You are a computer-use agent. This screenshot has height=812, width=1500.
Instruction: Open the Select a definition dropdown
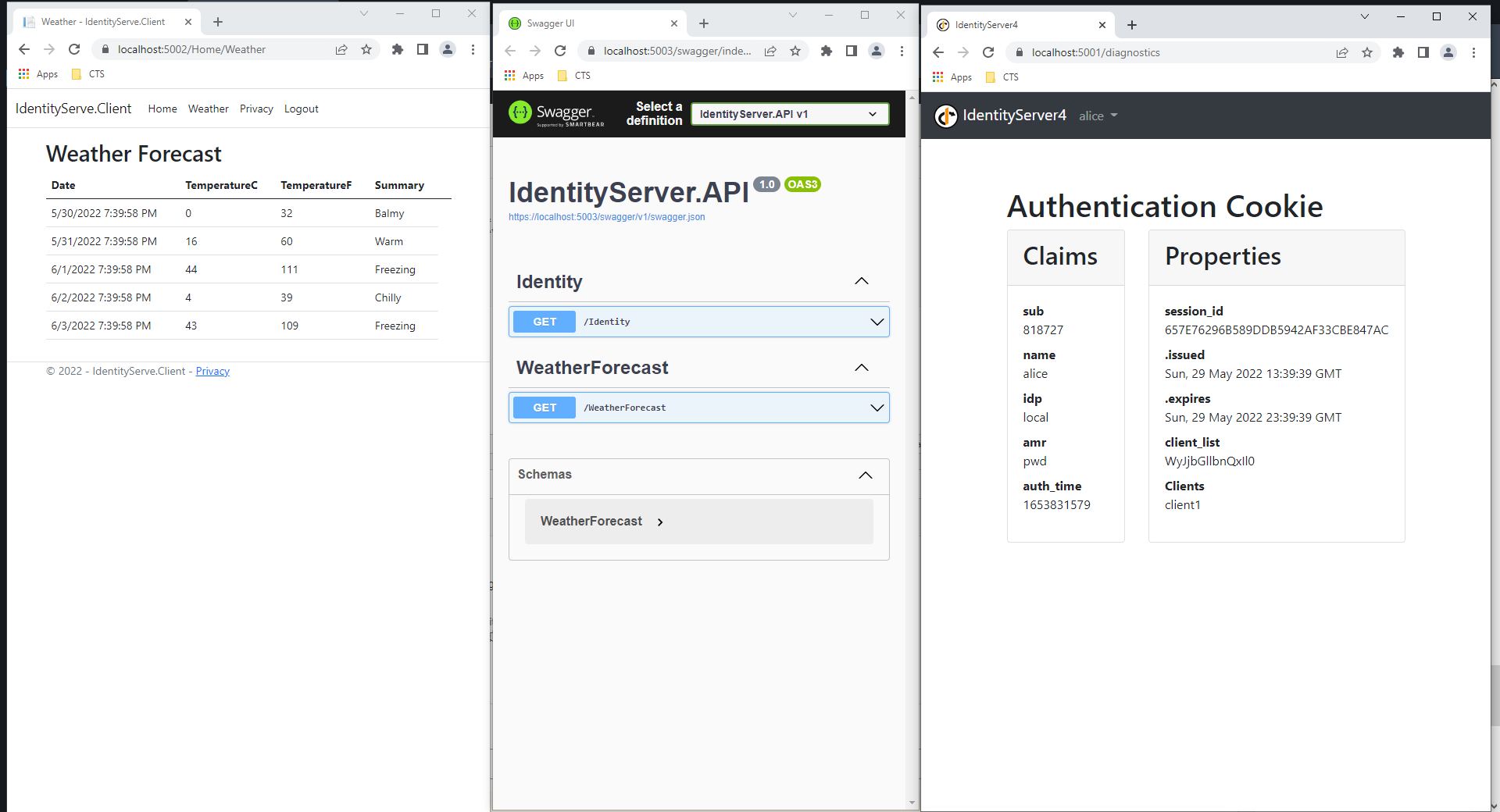[789, 114]
